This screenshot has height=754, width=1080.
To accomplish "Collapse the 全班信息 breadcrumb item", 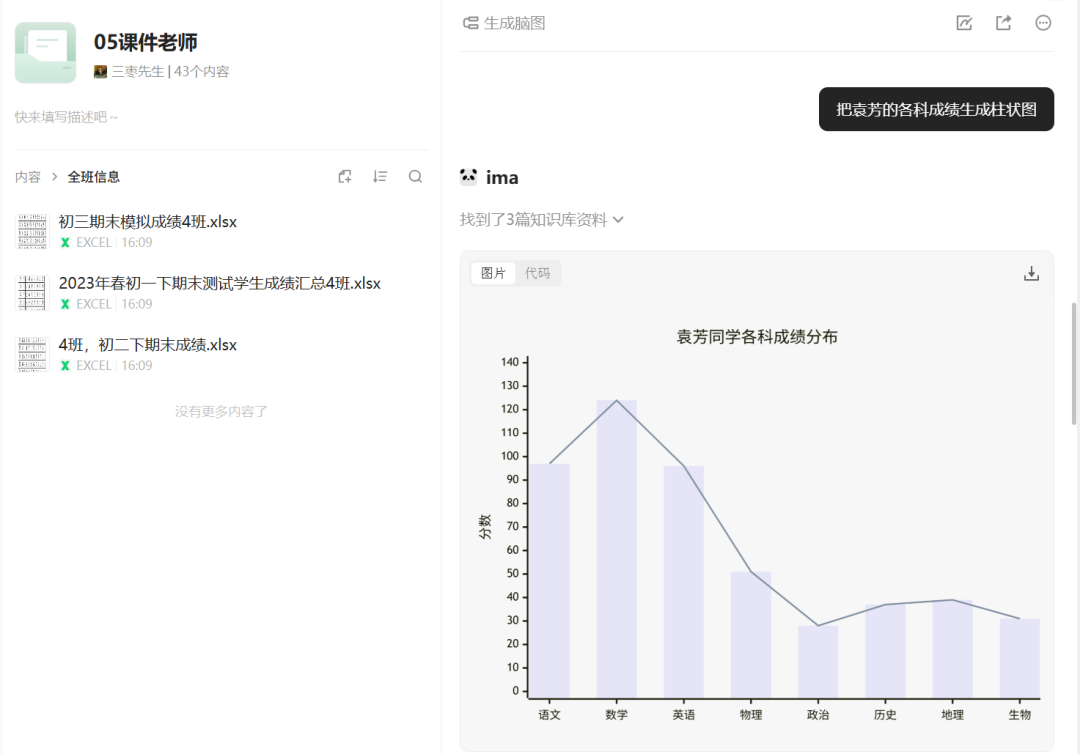I will (94, 176).
